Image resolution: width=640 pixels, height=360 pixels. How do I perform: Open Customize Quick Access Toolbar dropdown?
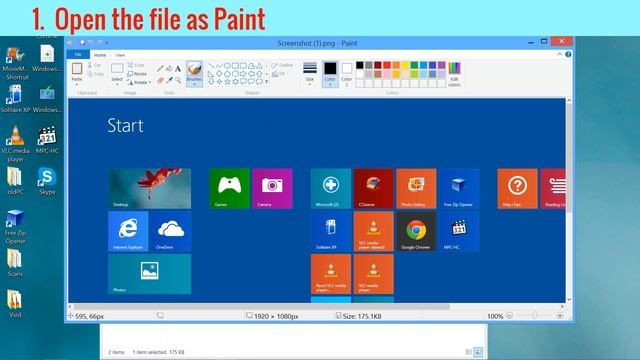(x=107, y=43)
